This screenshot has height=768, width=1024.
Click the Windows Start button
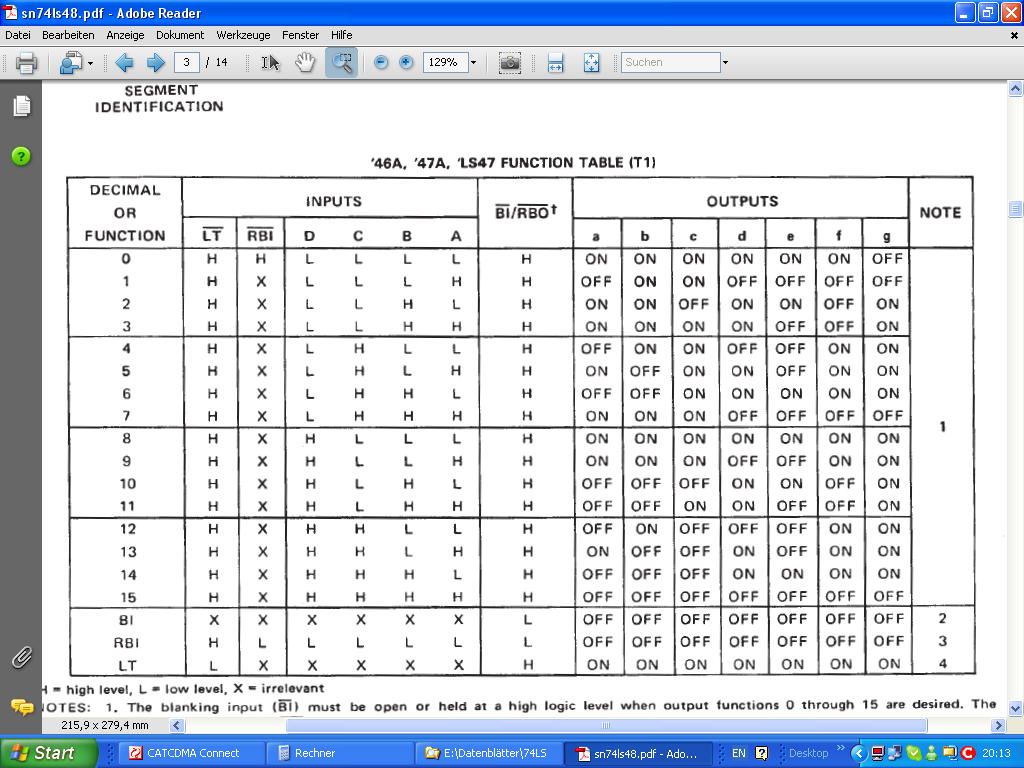click(48, 753)
